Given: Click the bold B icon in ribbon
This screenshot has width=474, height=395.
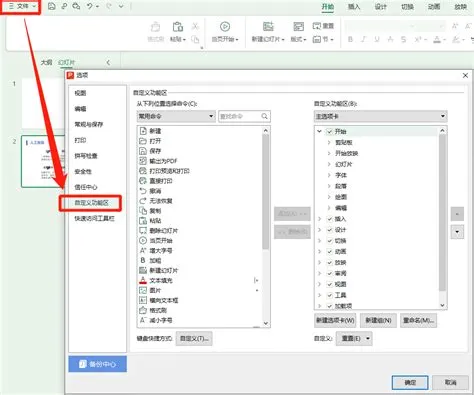Looking at the screenshot, I should (x=350, y=39).
